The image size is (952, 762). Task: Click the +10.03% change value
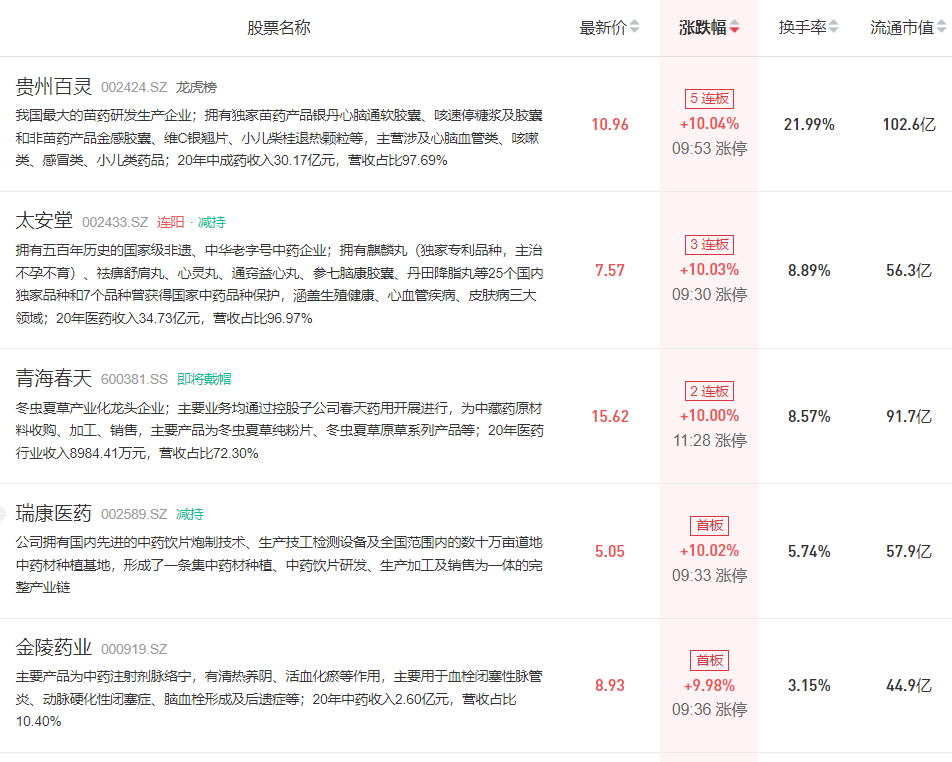pos(709,270)
